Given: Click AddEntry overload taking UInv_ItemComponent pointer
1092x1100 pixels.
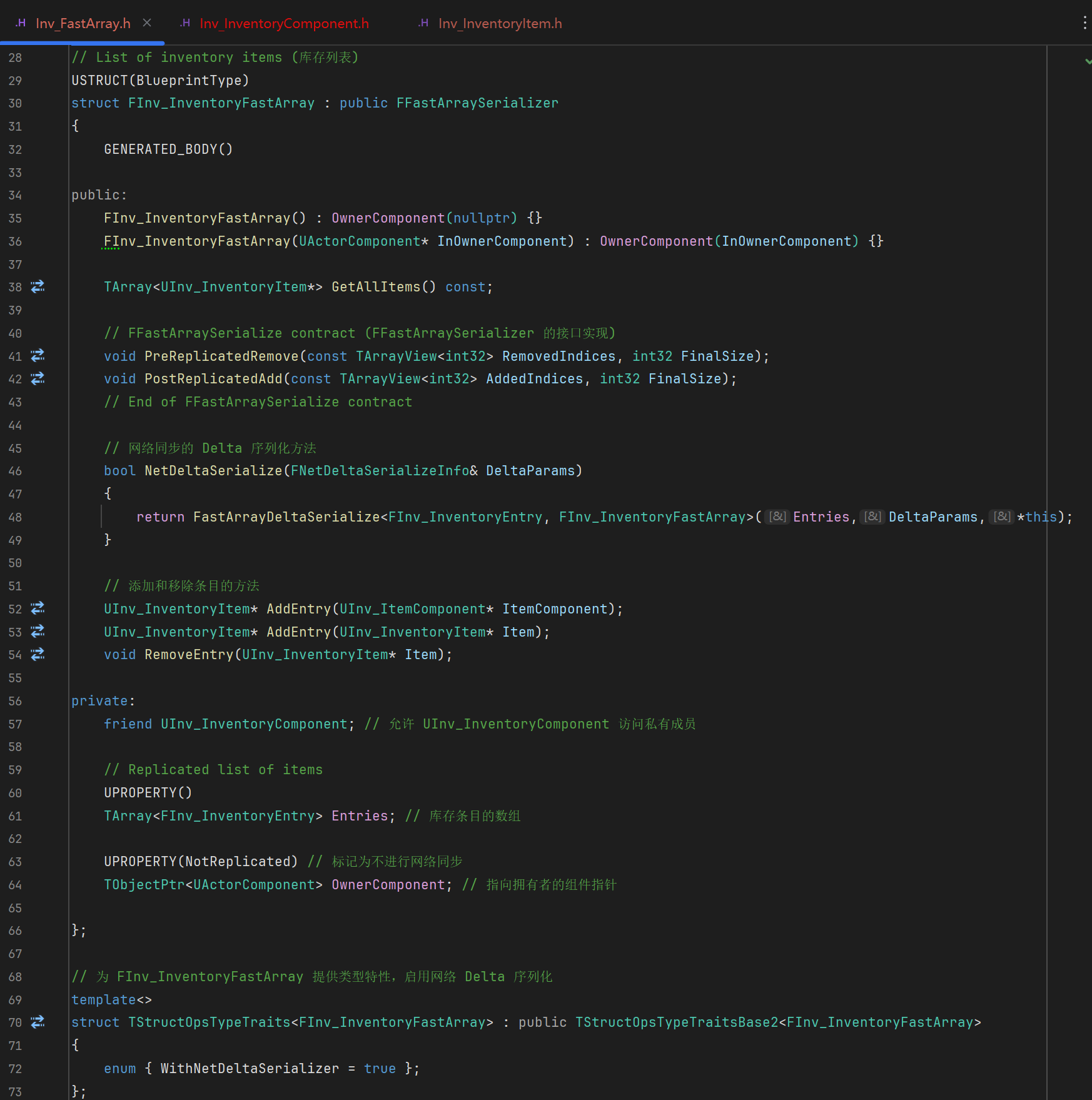Looking at the screenshot, I should point(298,609).
